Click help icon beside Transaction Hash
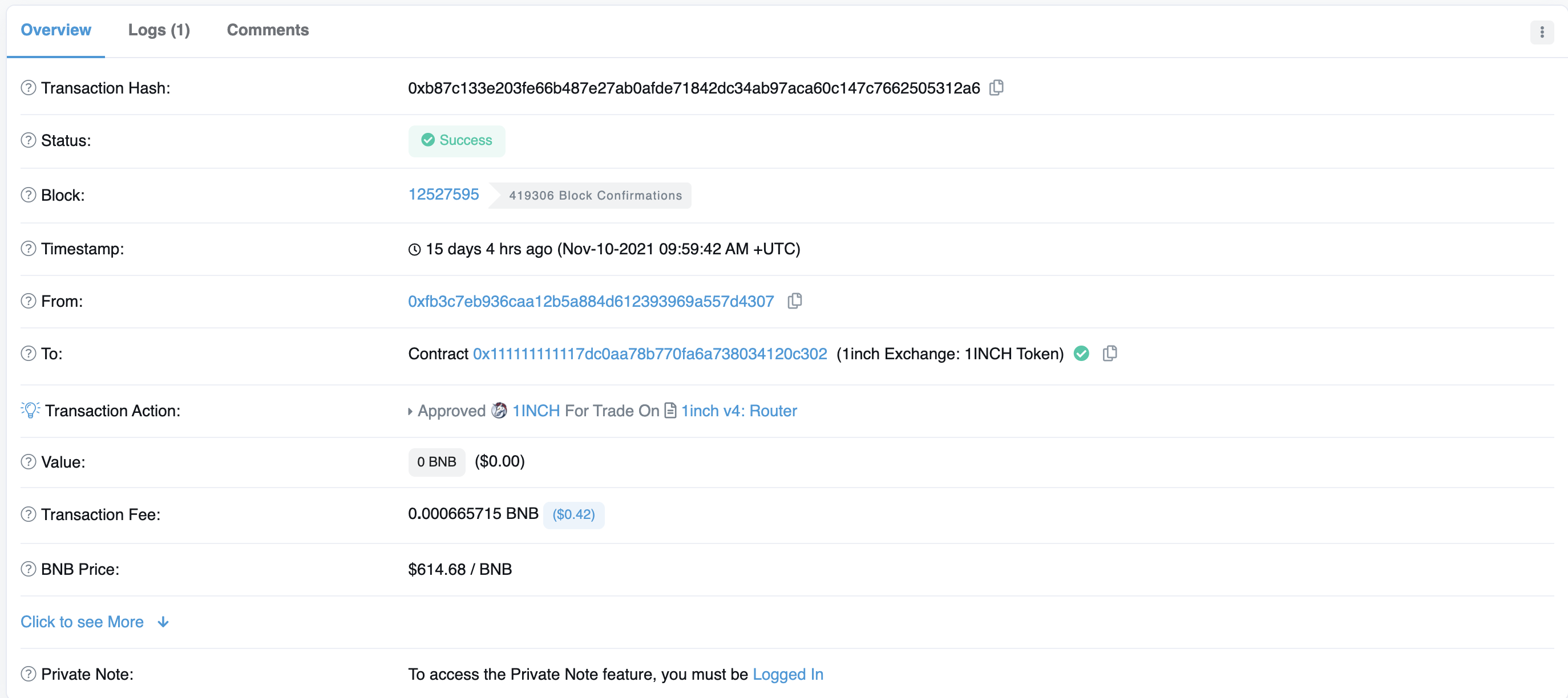 29,88
